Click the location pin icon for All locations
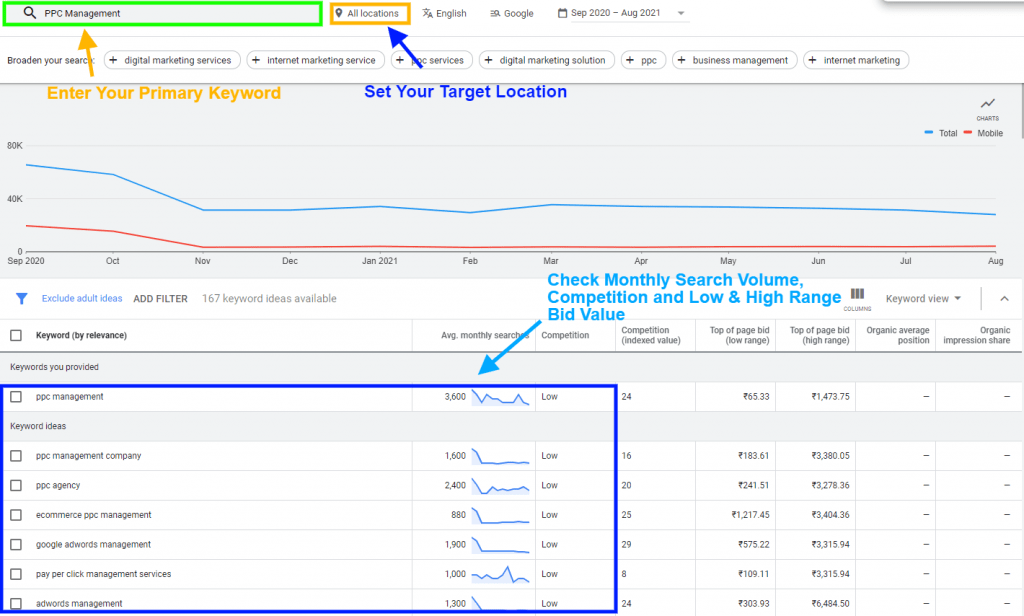 pos(340,14)
